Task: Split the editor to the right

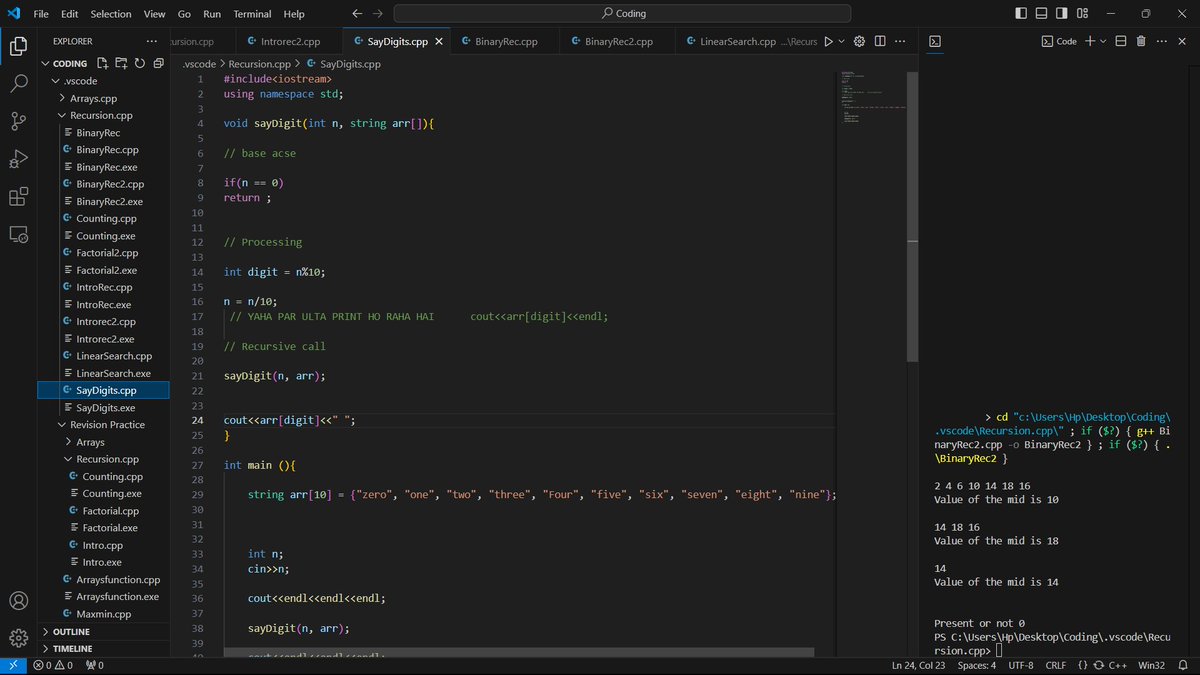Action: pyautogui.click(x=880, y=41)
